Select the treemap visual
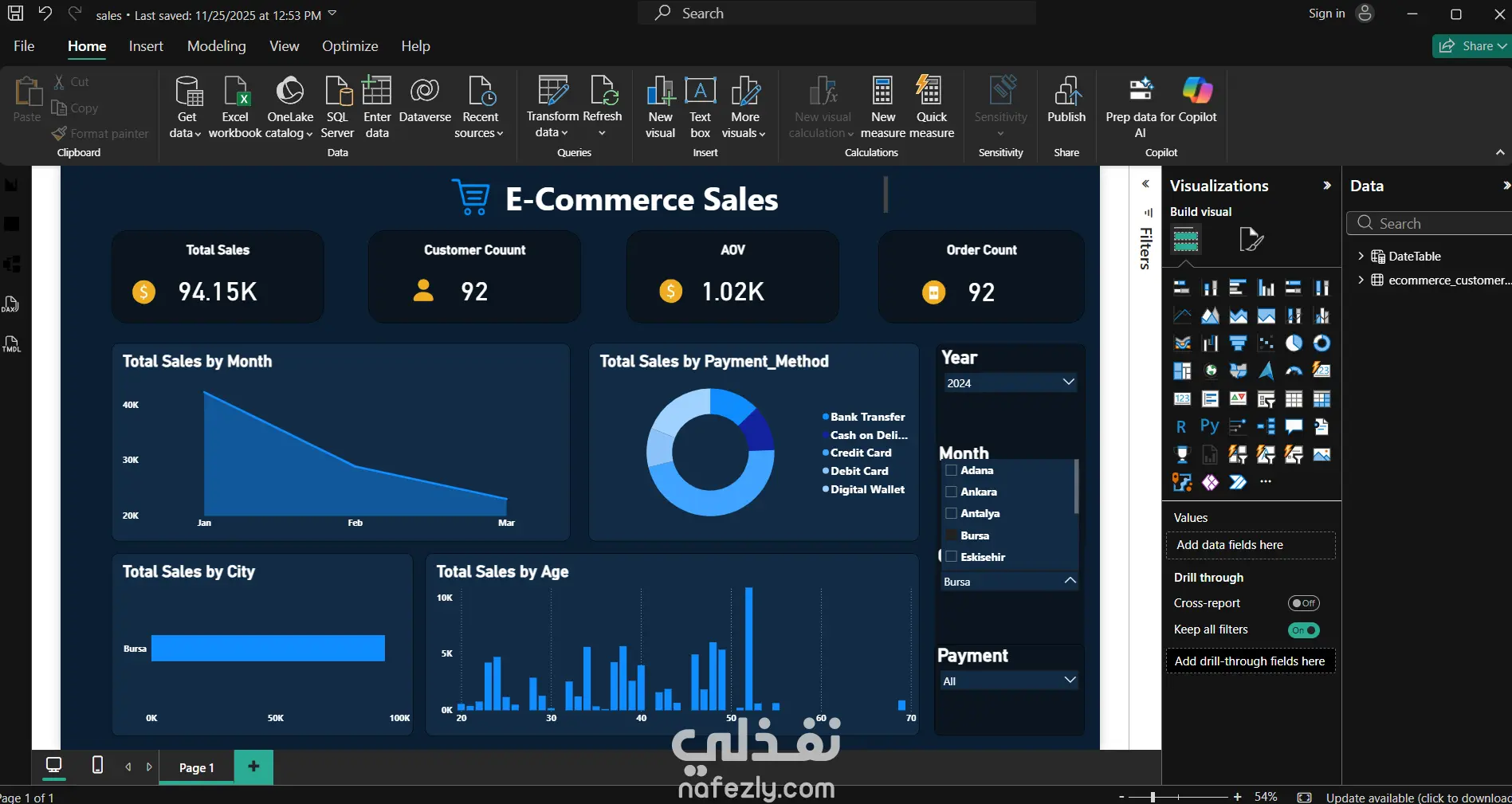Viewport: 1512px width, 804px height. [x=1182, y=371]
